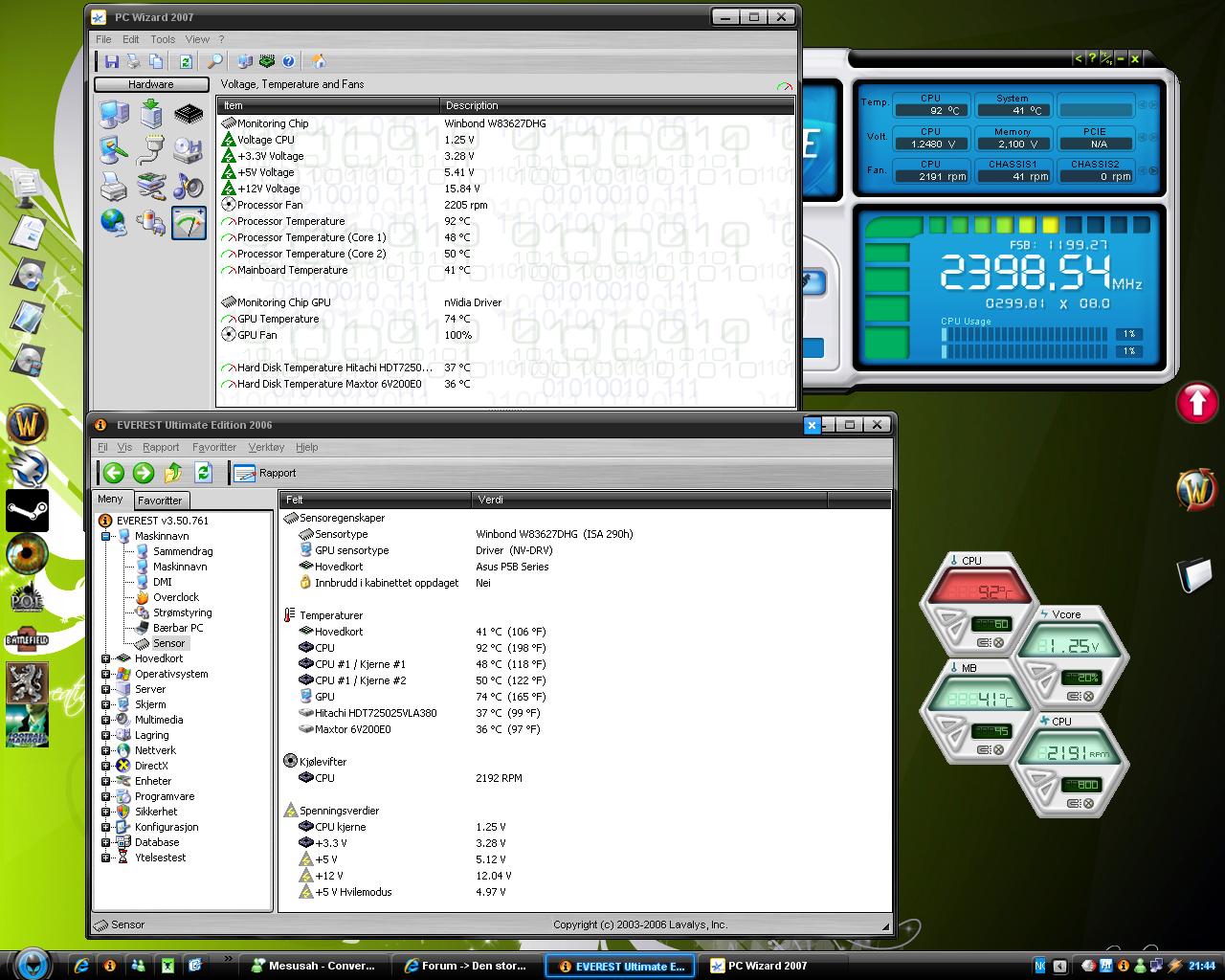The image size is (1225, 980).
Task: Click the blue Help question mark icon
Action: pos(288,61)
